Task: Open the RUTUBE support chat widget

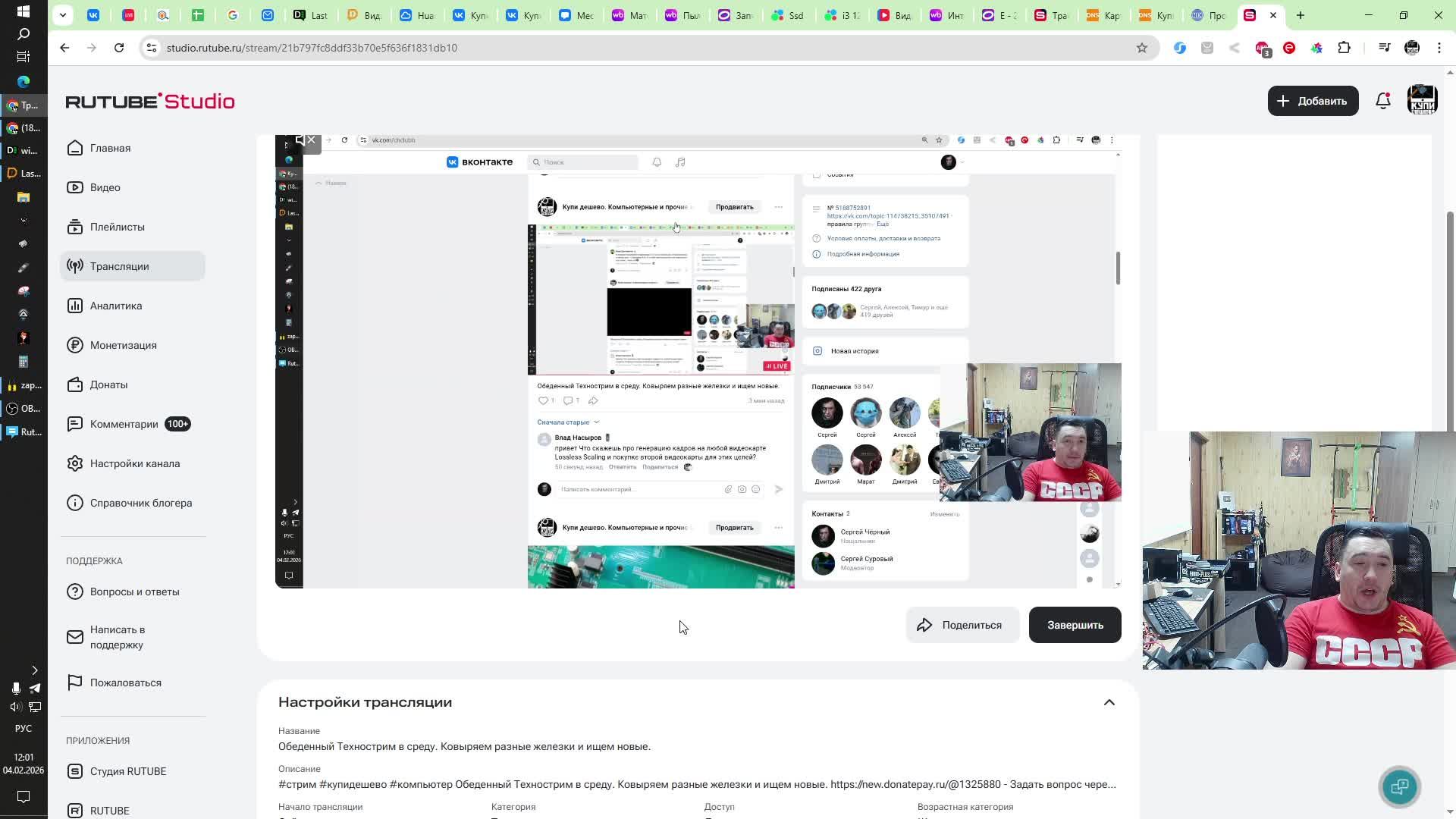Action: 1399,786
